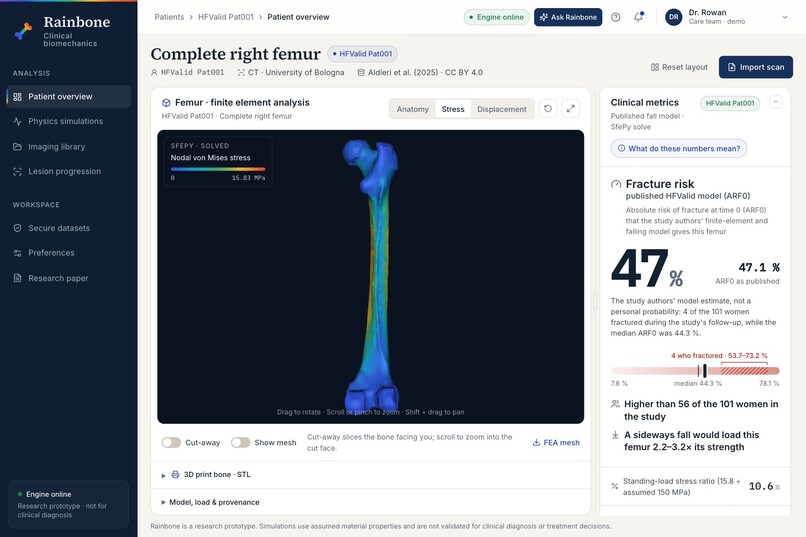Click Patients breadcrumb link
Viewport: 806px width, 537px height.
(x=169, y=17)
